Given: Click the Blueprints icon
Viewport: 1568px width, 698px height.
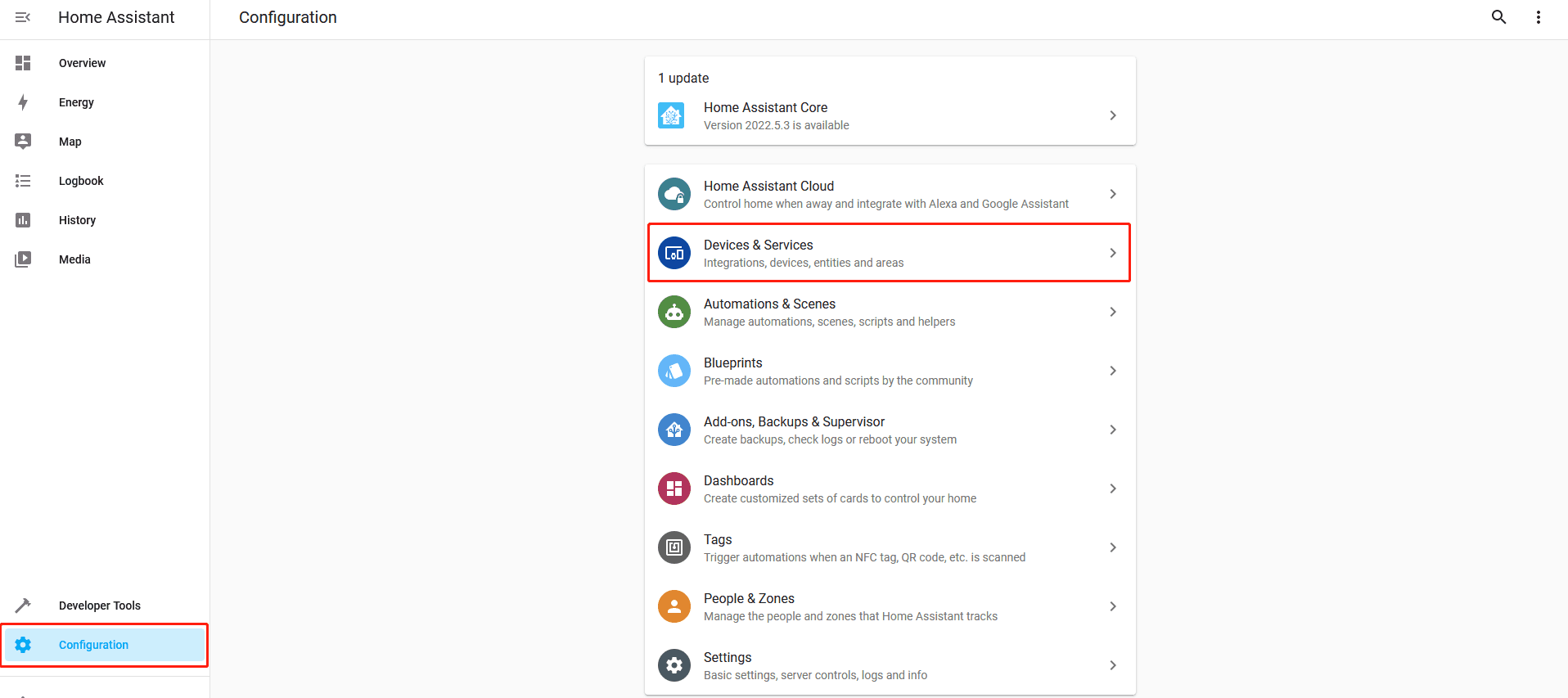Looking at the screenshot, I should click(674, 371).
